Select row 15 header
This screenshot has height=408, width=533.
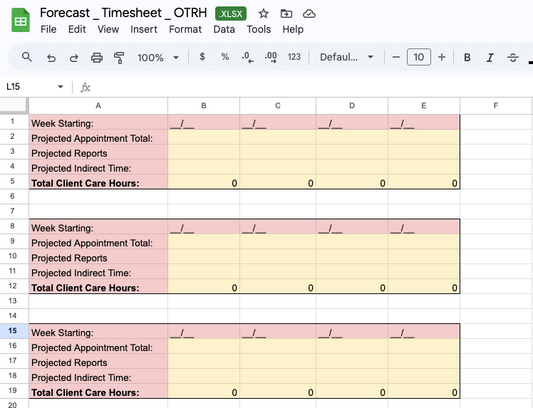point(13,331)
